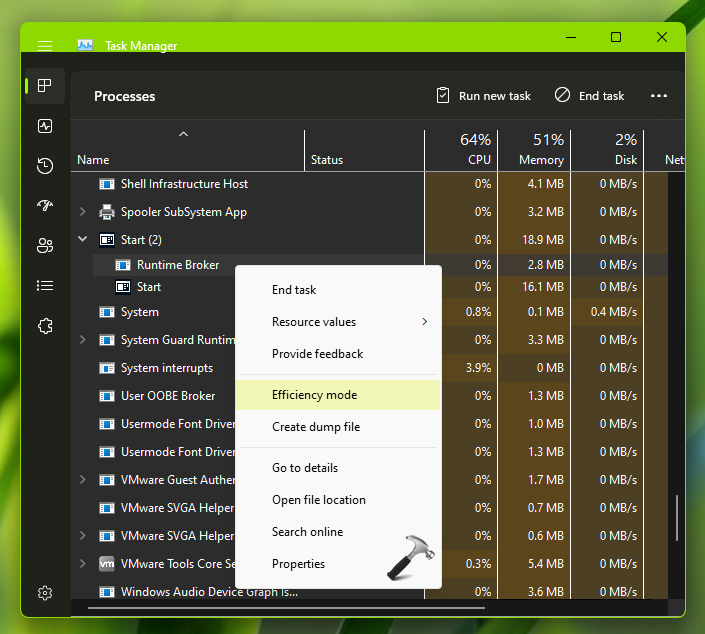This screenshot has width=705, height=634.
Task: Click the Run new task button
Action: tap(483, 96)
